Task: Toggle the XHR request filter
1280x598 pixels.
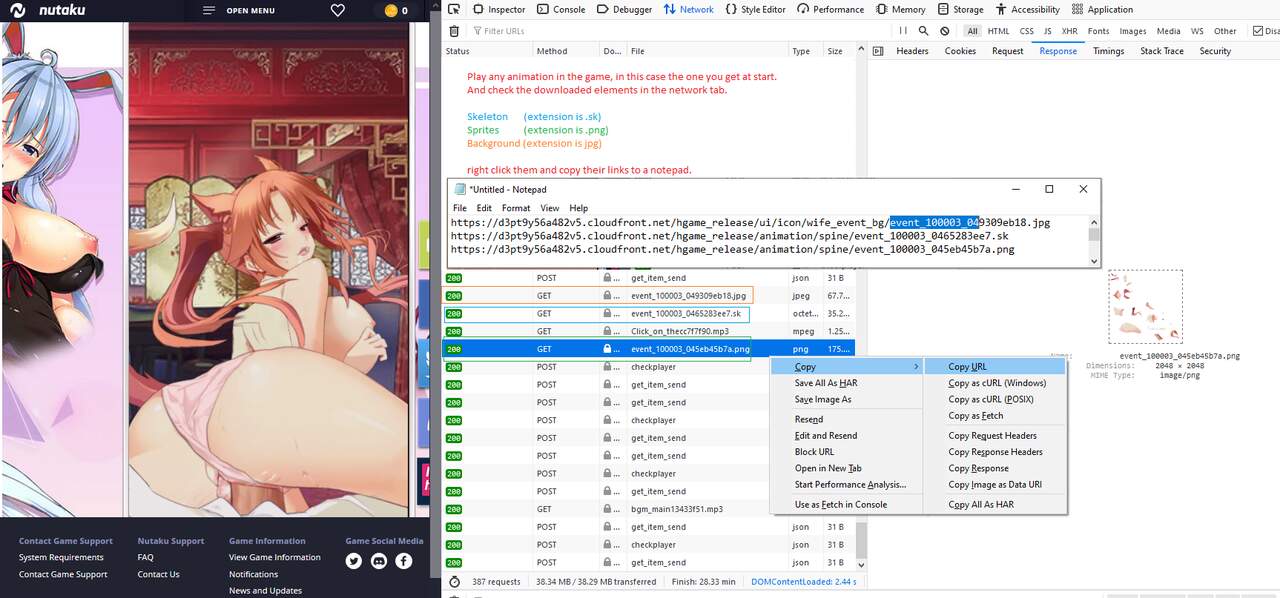Action: coord(1069,31)
